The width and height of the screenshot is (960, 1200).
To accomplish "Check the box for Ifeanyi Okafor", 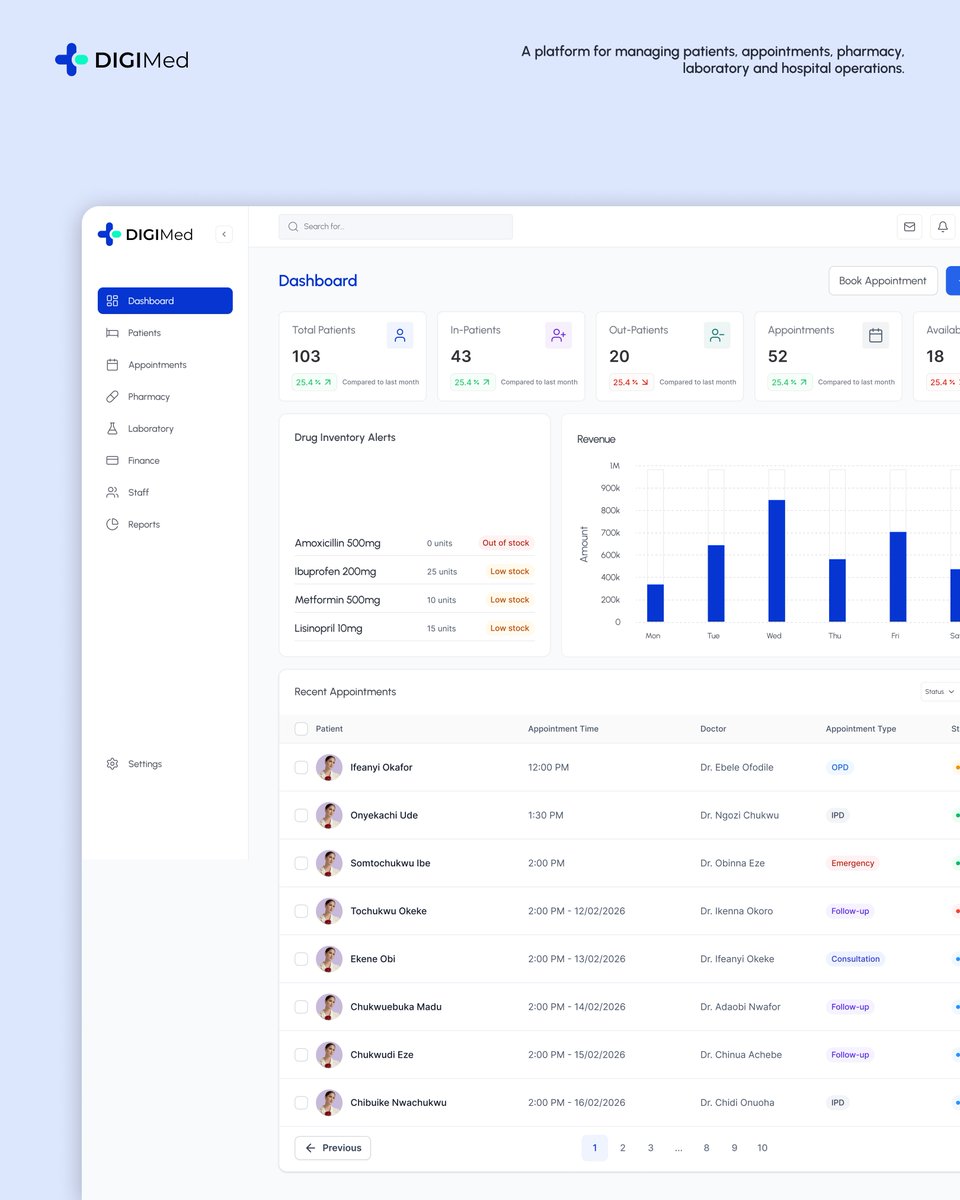I will (301, 767).
